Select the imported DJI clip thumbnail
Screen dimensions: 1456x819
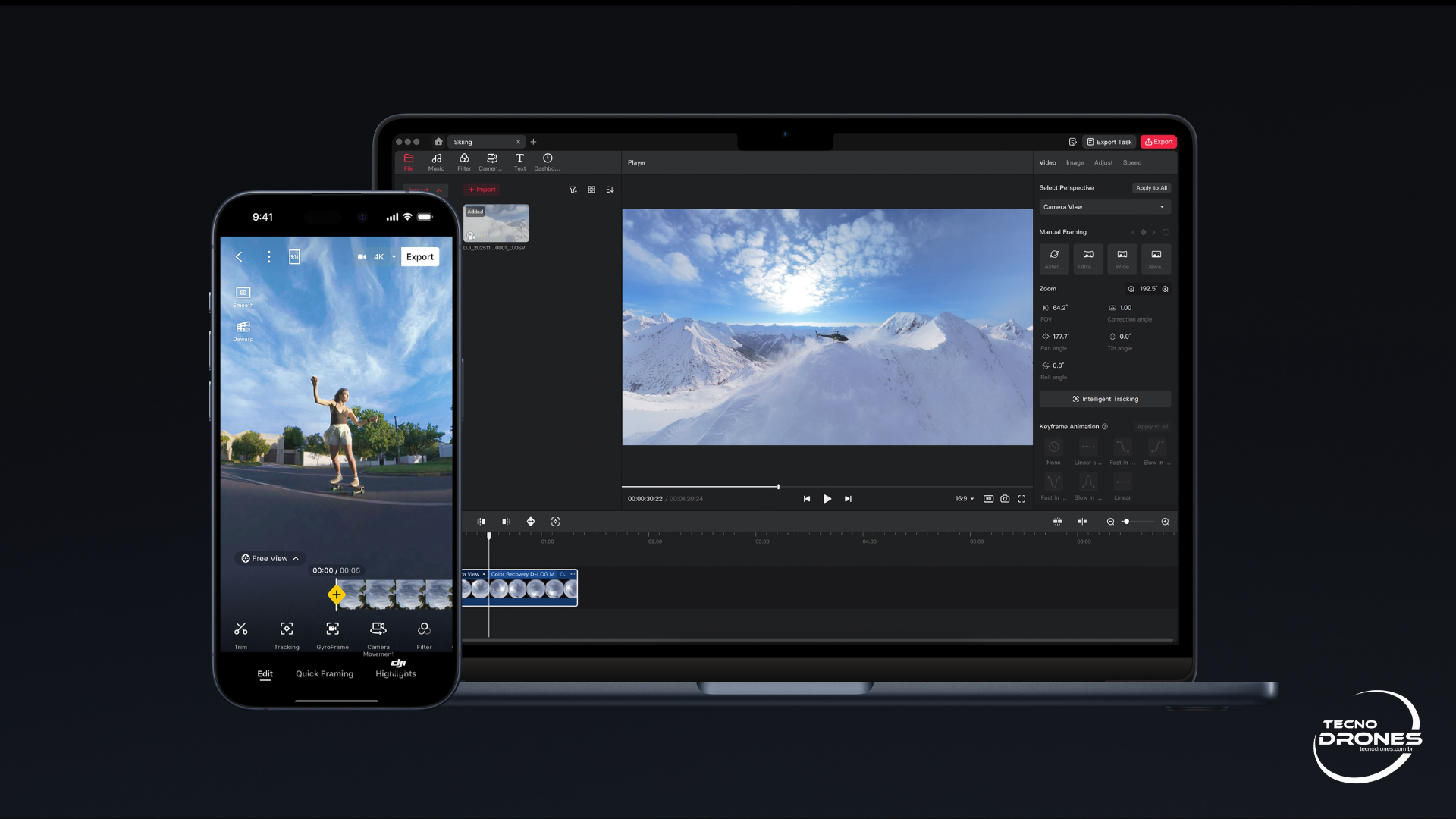[496, 223]
